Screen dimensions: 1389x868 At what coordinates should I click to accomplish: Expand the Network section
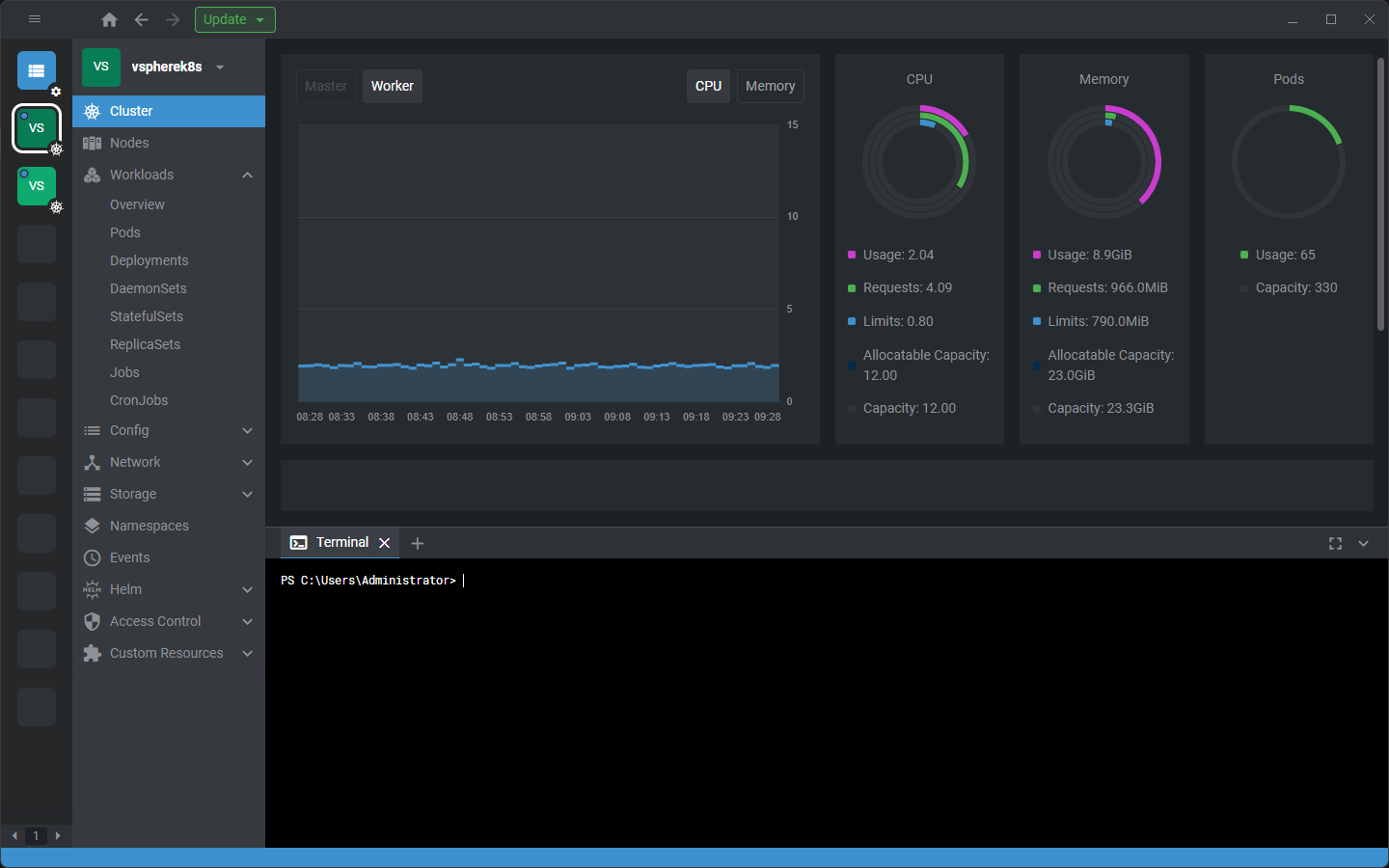(247, 462)
